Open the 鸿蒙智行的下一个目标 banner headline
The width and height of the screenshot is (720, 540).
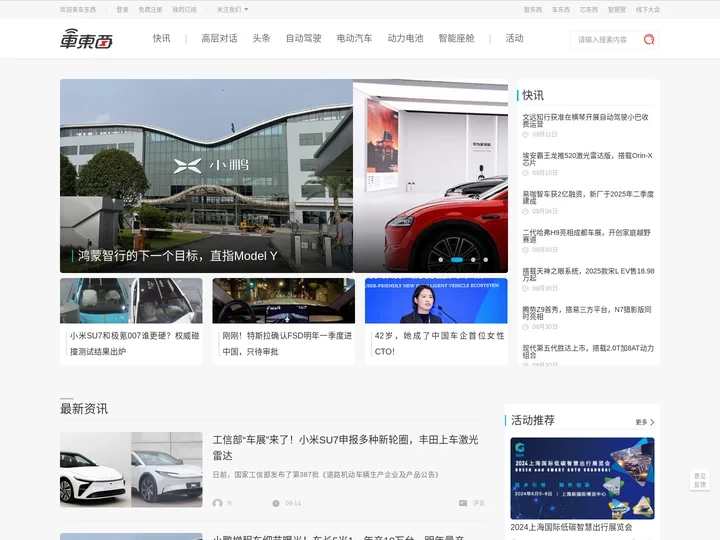click(178, 256)
